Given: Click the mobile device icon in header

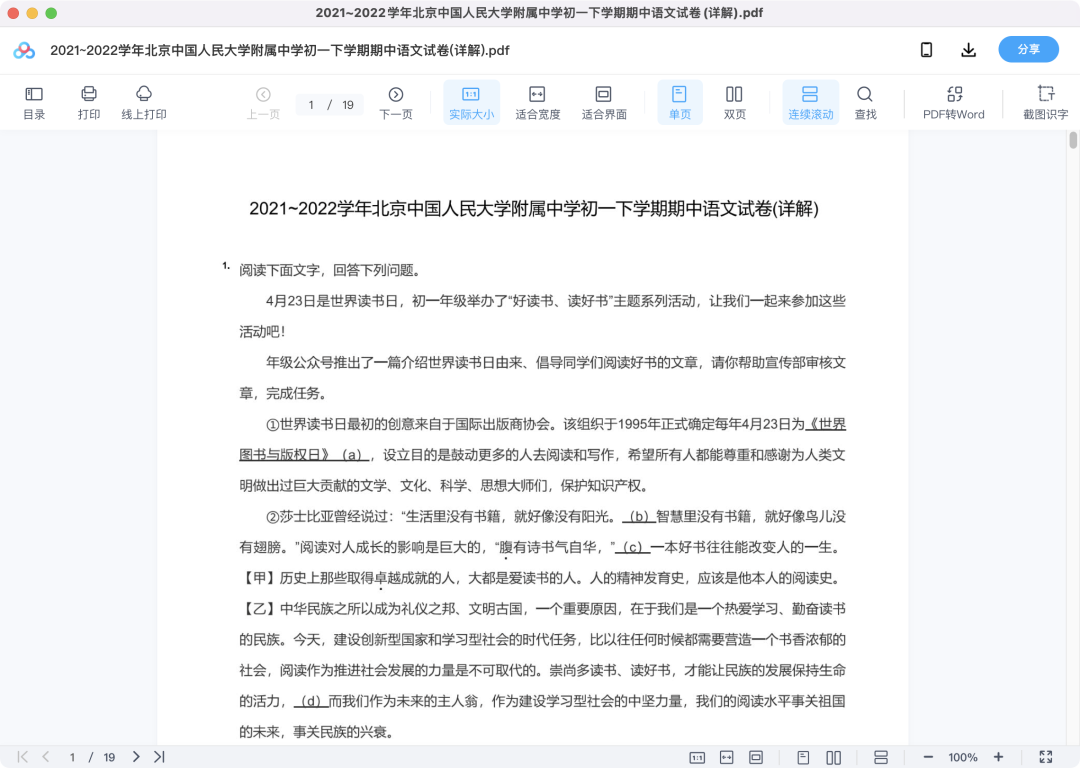Looking at the screenshot, I should [926, 50].
